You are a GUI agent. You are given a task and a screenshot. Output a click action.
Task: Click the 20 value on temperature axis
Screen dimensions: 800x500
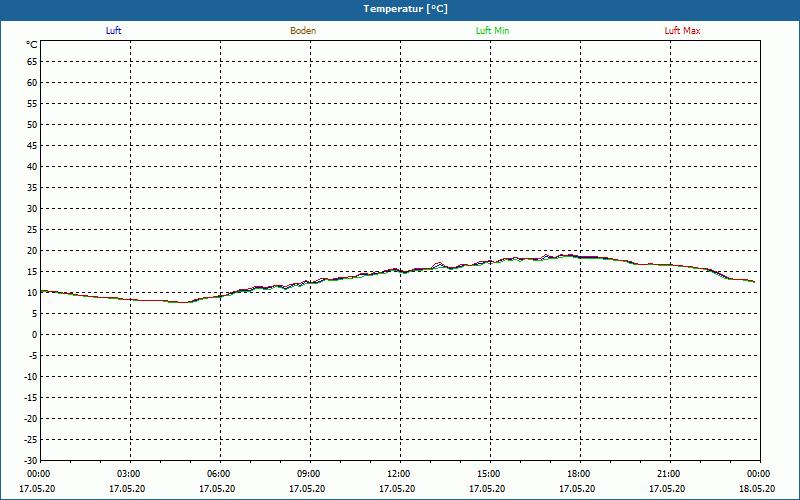[x=32, y=251]
